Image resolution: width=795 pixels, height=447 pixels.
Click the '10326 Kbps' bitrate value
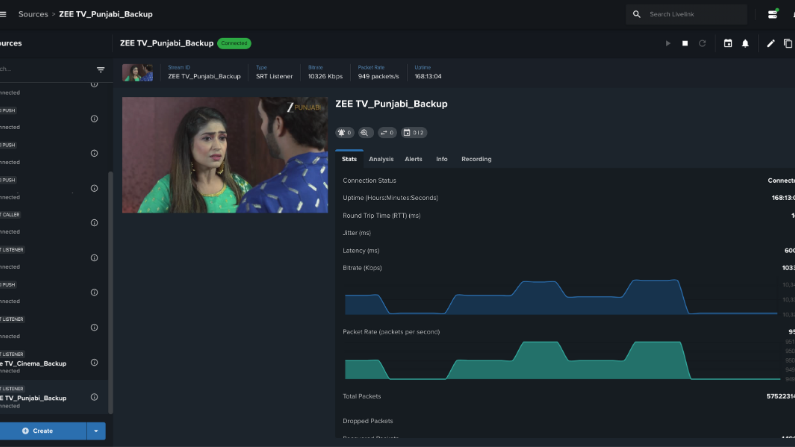[326, 77]
